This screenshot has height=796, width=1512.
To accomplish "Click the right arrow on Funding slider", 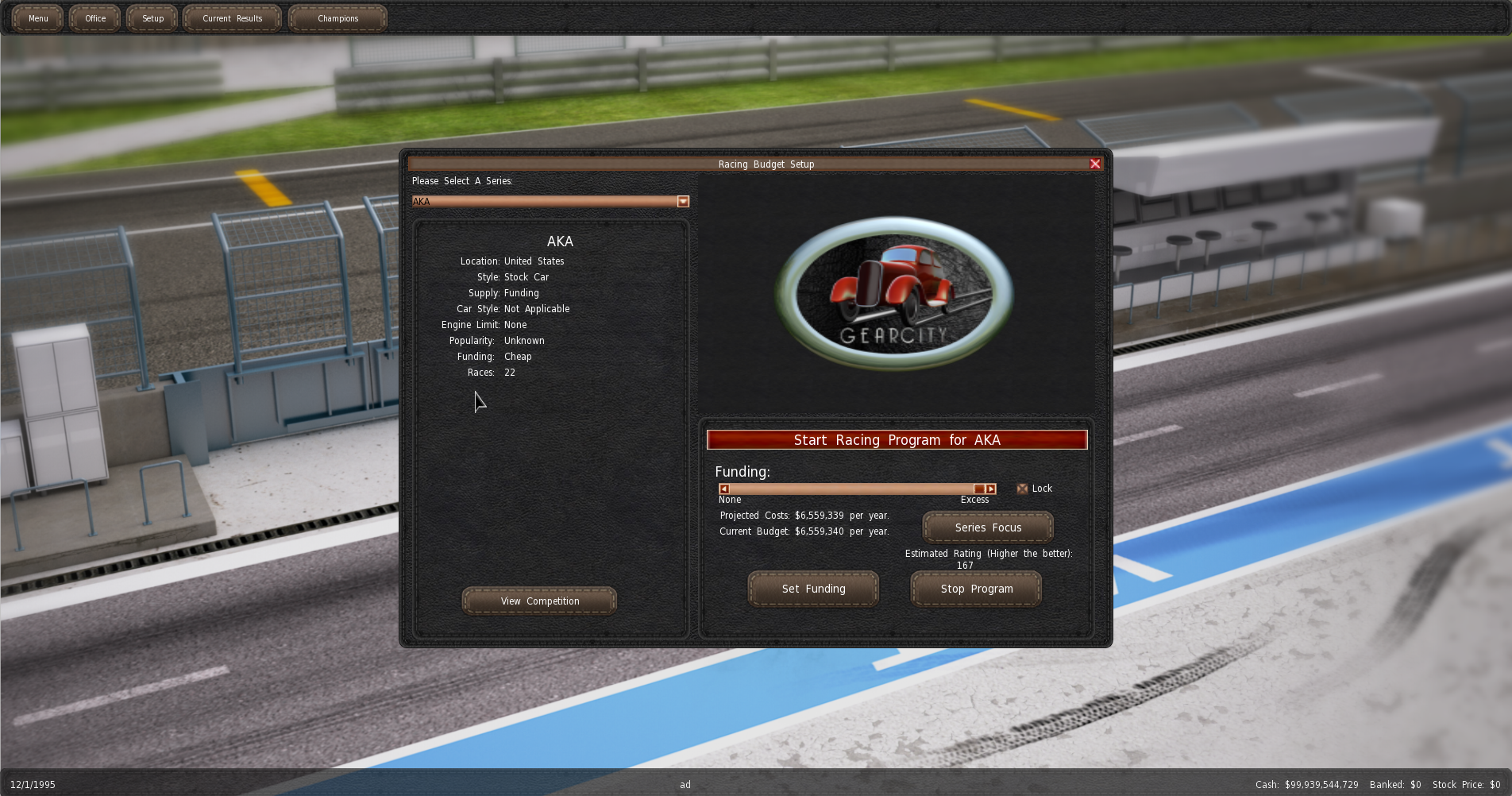I will click(990, 489).
